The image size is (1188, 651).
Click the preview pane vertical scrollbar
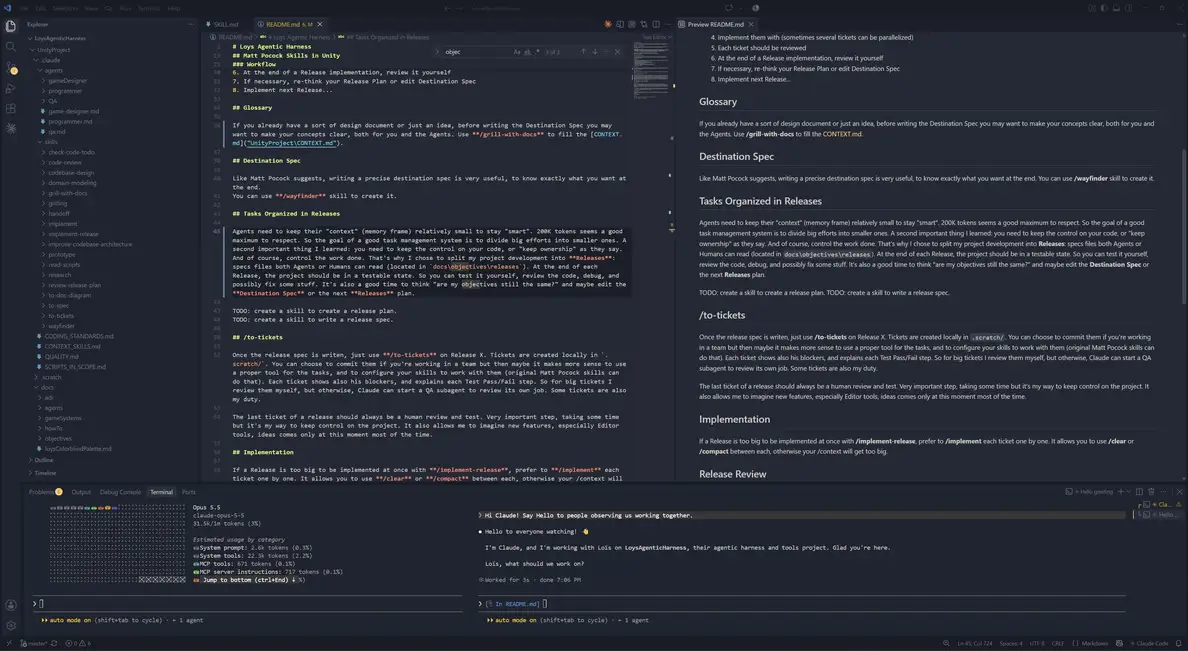(1183, 227)
